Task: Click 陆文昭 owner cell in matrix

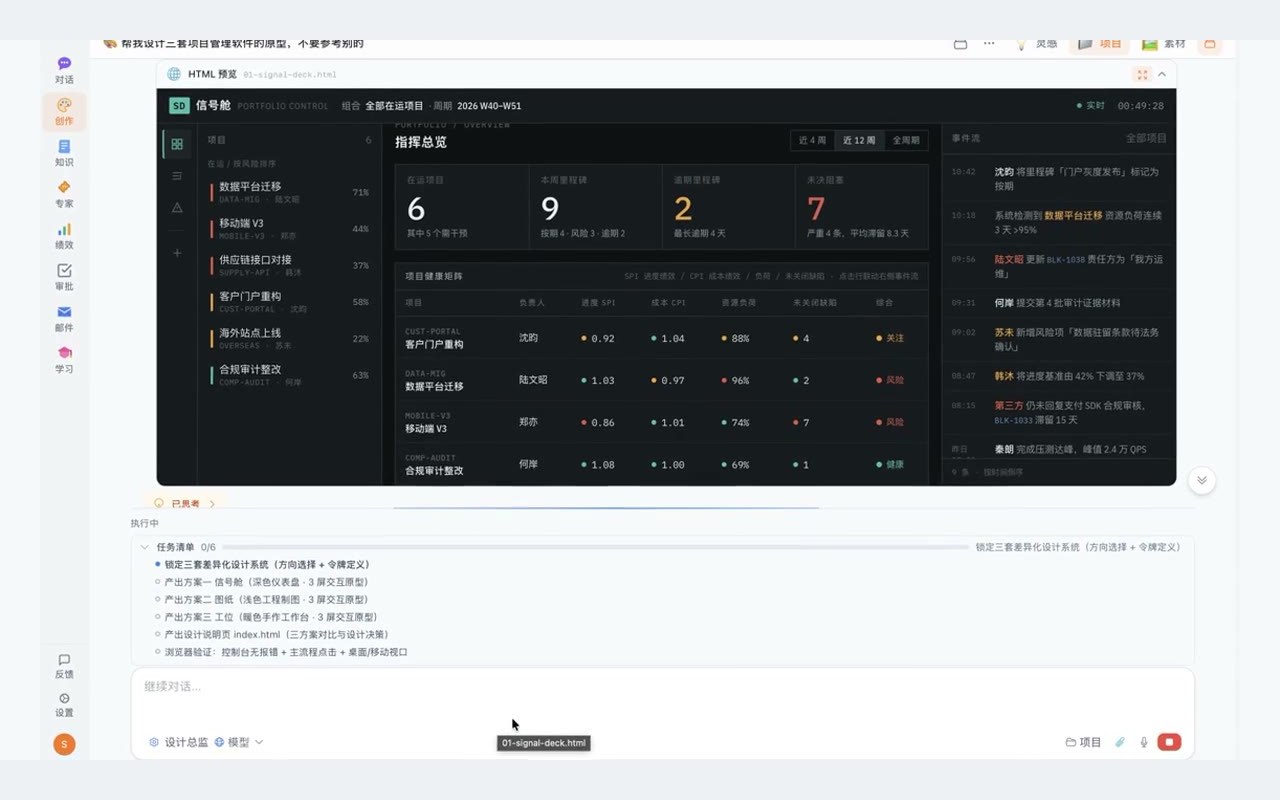Action: 533,380
